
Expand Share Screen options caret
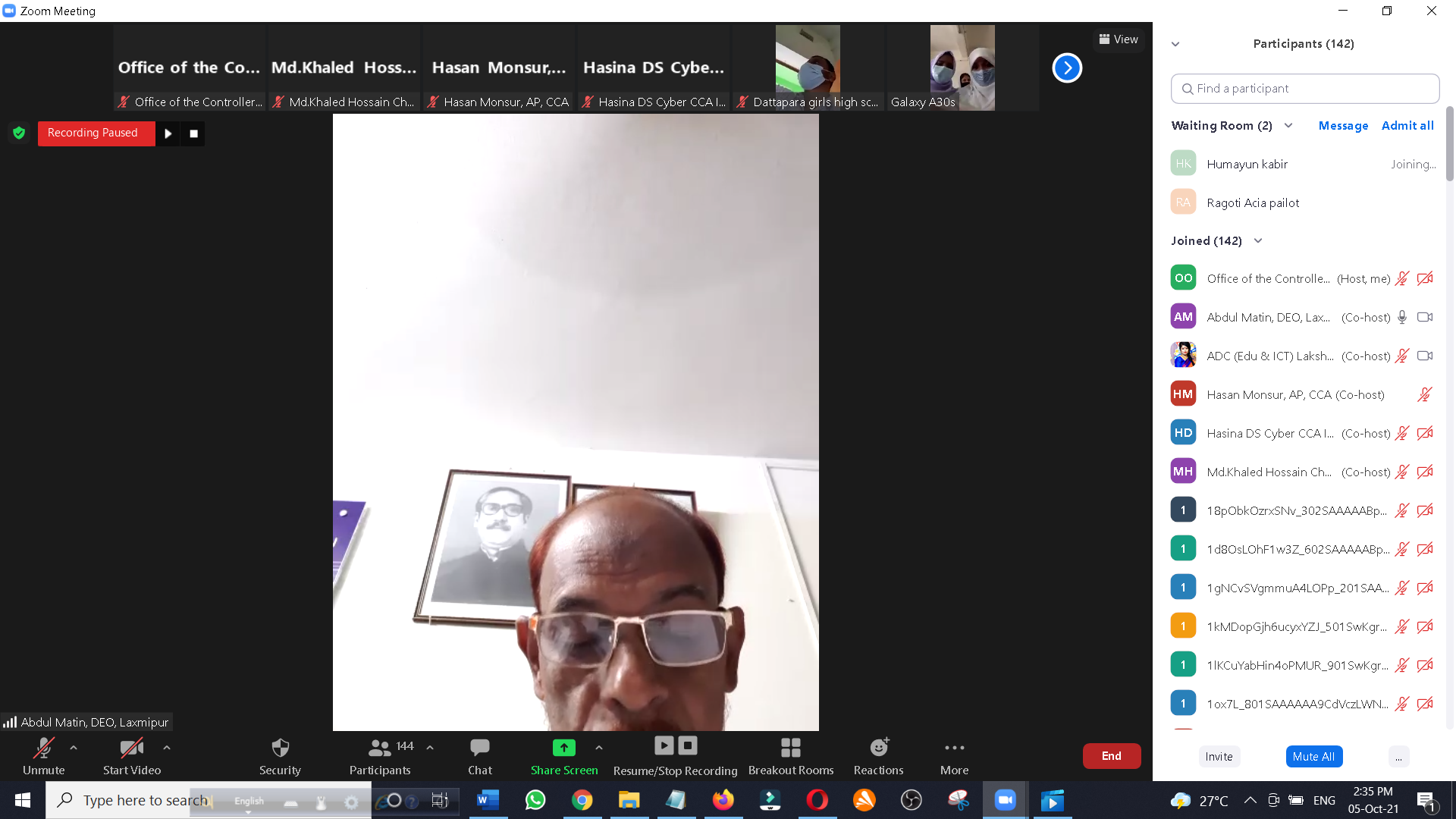(599, 748)
